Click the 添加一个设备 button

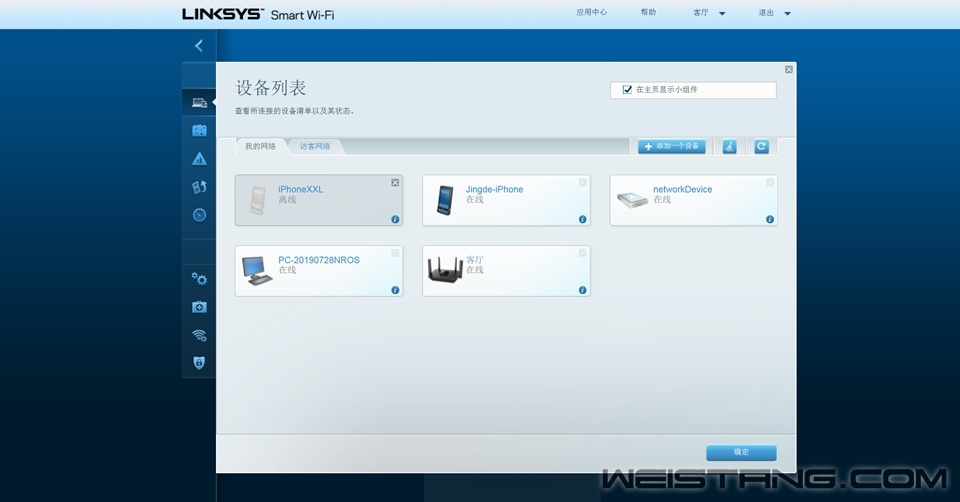672,147
